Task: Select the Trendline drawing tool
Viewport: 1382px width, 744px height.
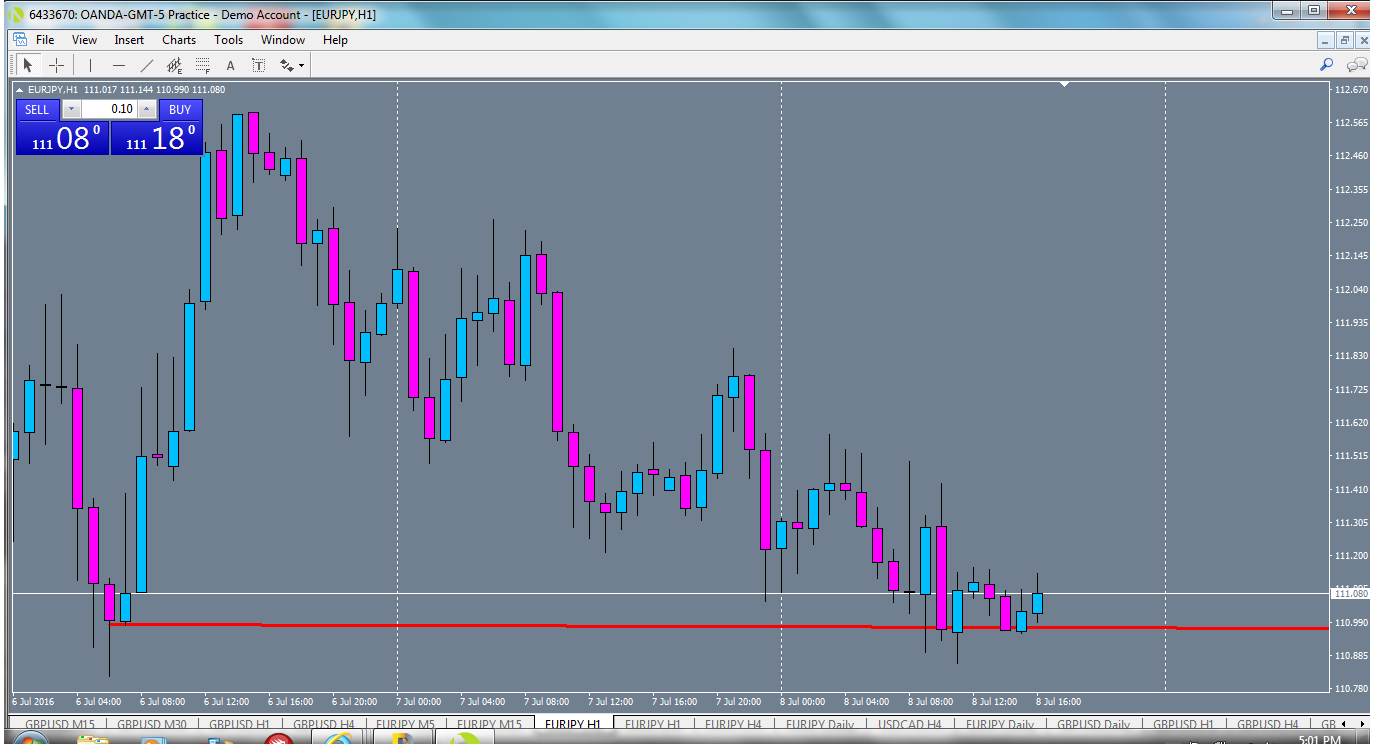Action: (146, 64)
